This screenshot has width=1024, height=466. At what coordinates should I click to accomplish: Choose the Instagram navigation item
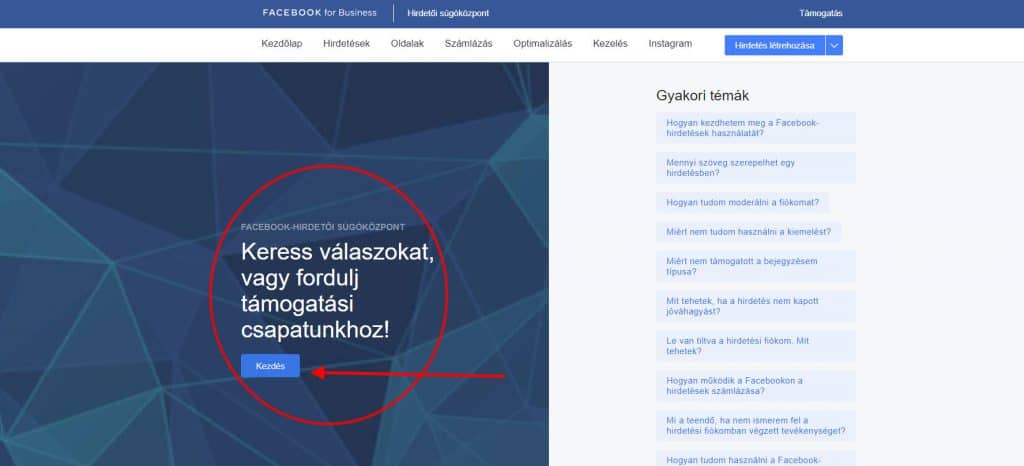pos(669,44)
